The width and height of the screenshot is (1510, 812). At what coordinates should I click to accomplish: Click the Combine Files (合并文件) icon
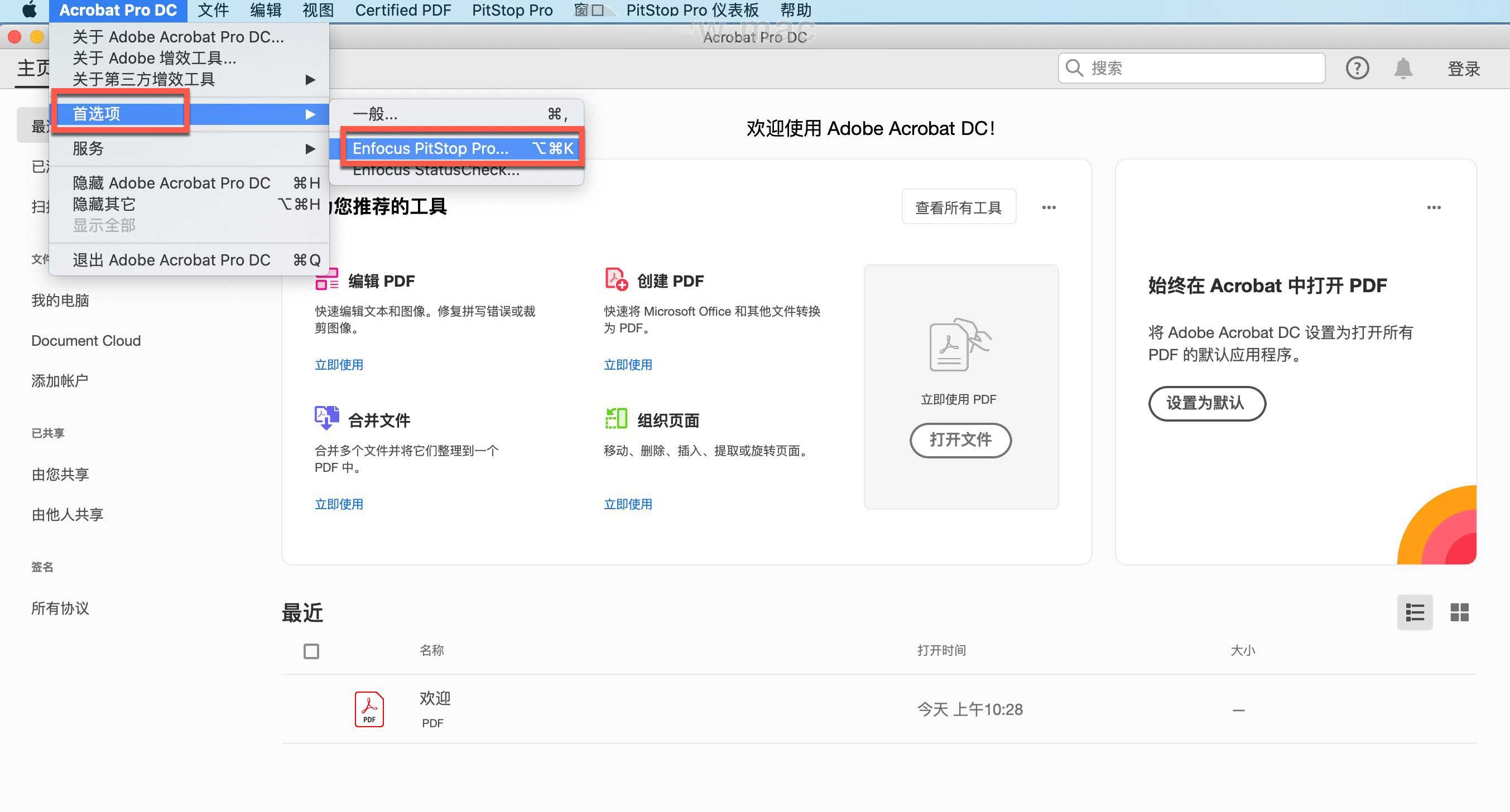tap(326, 418)
